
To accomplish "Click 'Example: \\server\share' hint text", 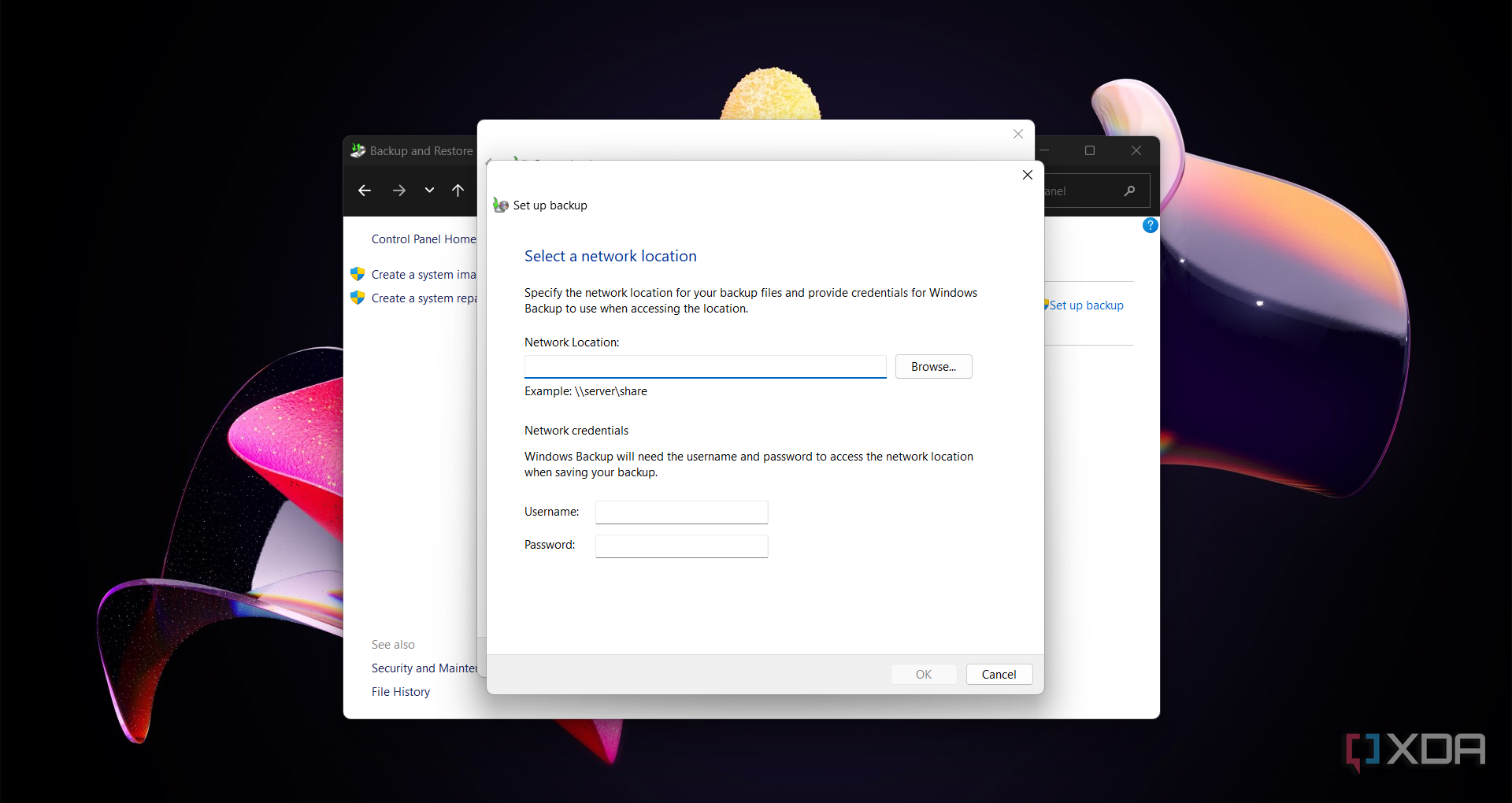I will [x=586, y=391].
